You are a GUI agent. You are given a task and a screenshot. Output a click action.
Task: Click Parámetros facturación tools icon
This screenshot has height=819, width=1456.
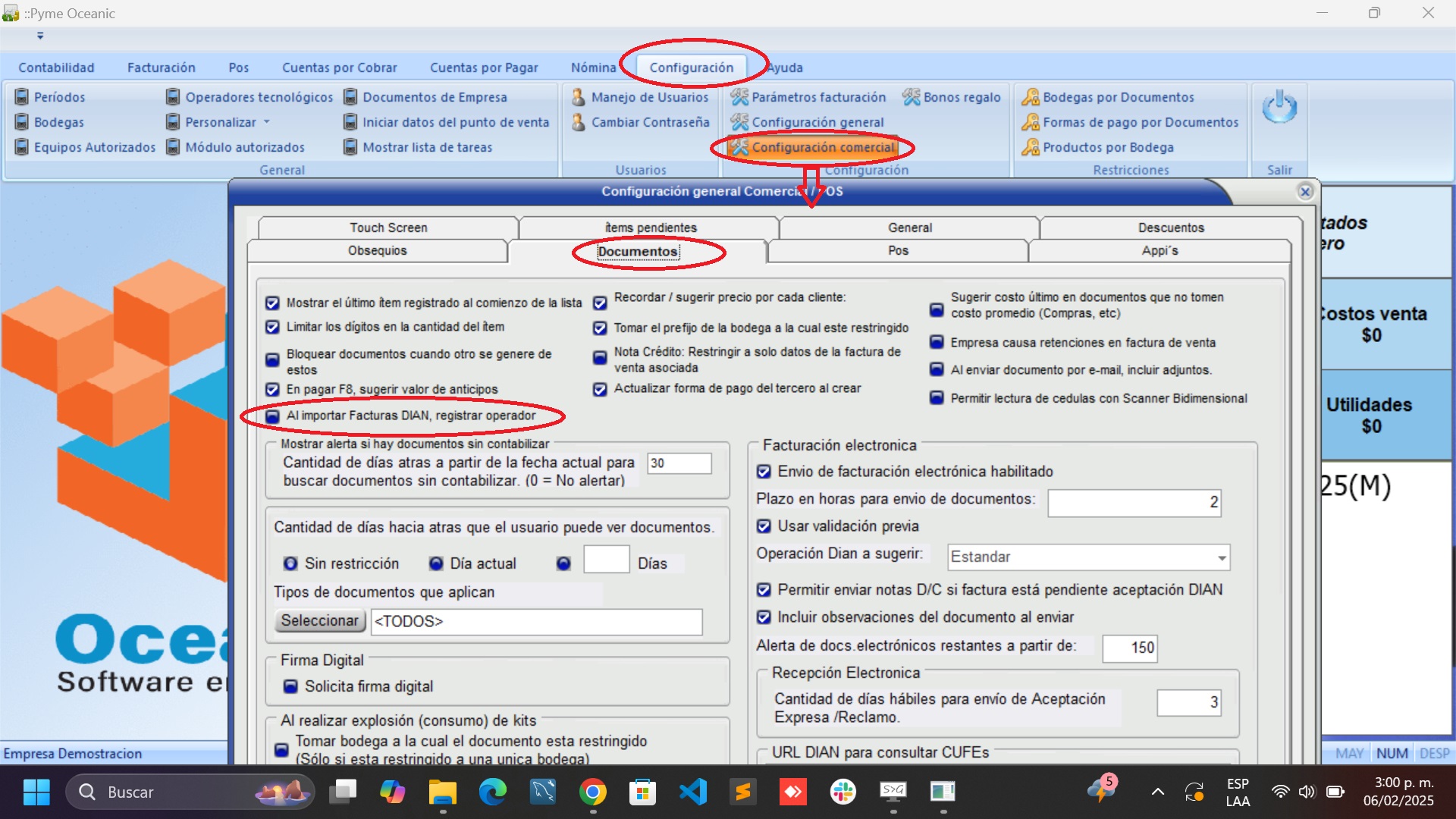click(739, 97)
